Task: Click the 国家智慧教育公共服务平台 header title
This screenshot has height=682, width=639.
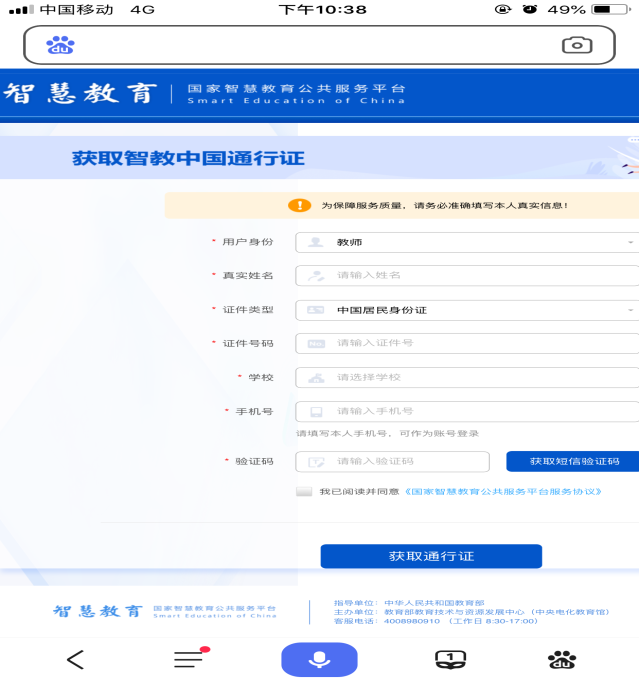Action: (x=296, y=88)
